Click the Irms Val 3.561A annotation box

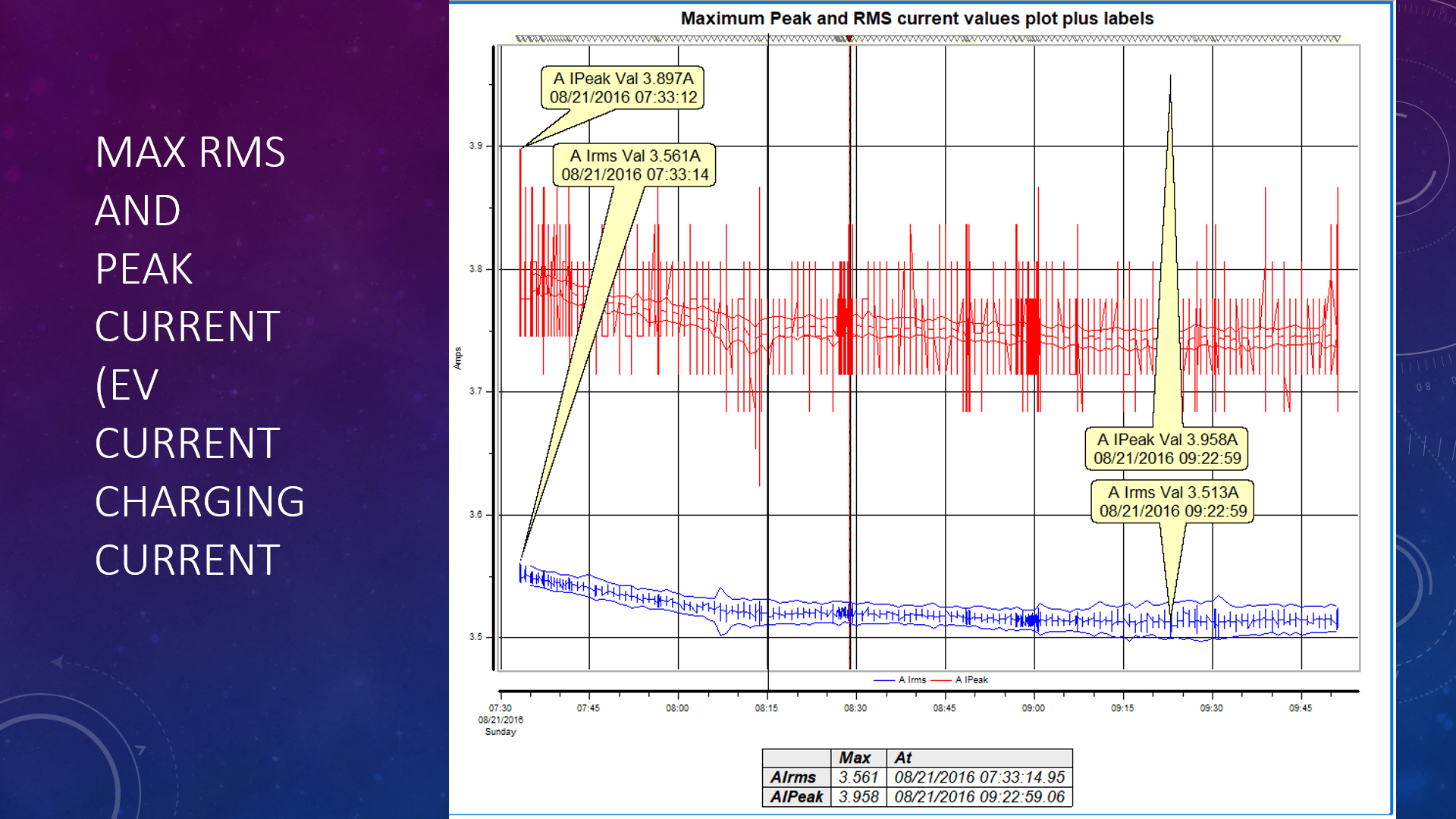tap(634, 166)
